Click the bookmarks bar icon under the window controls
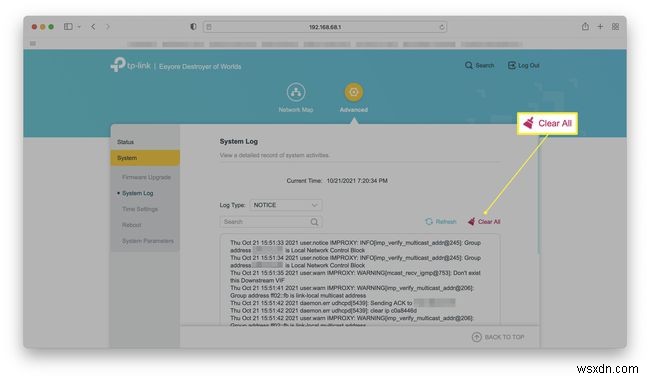 tap(33, 44)
